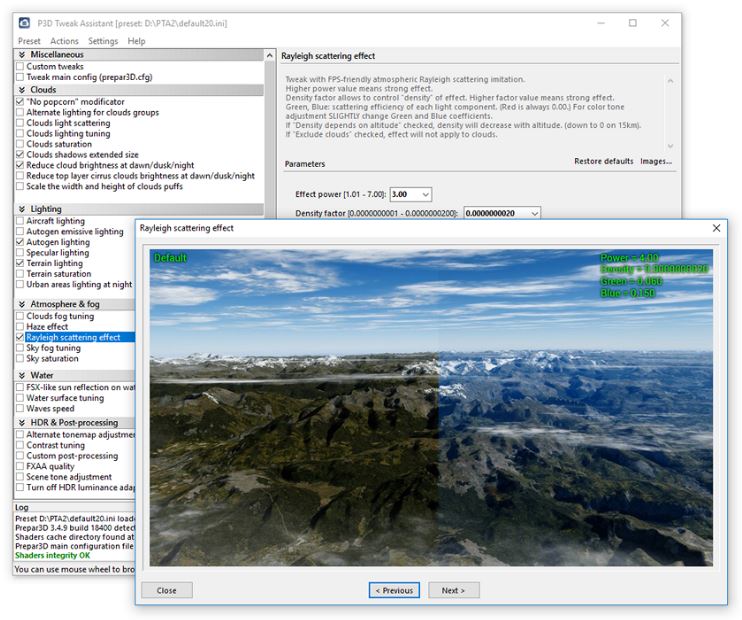Enable Clouds fog tuning

point(20,316)
